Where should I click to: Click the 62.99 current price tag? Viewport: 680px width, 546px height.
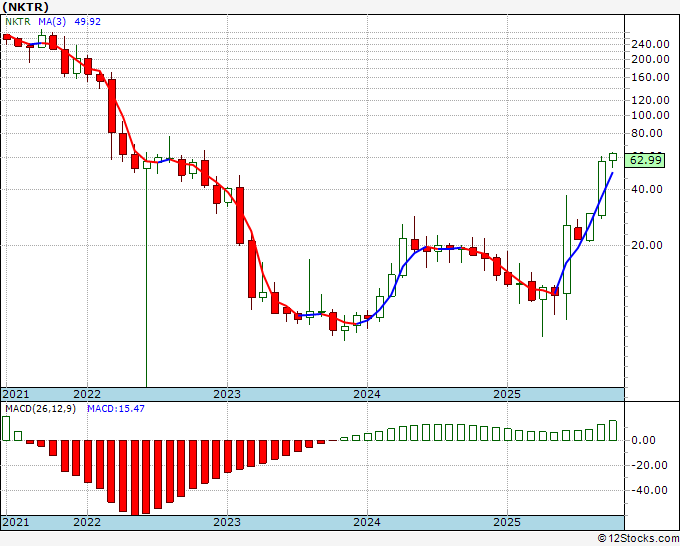tap(645, 160)
